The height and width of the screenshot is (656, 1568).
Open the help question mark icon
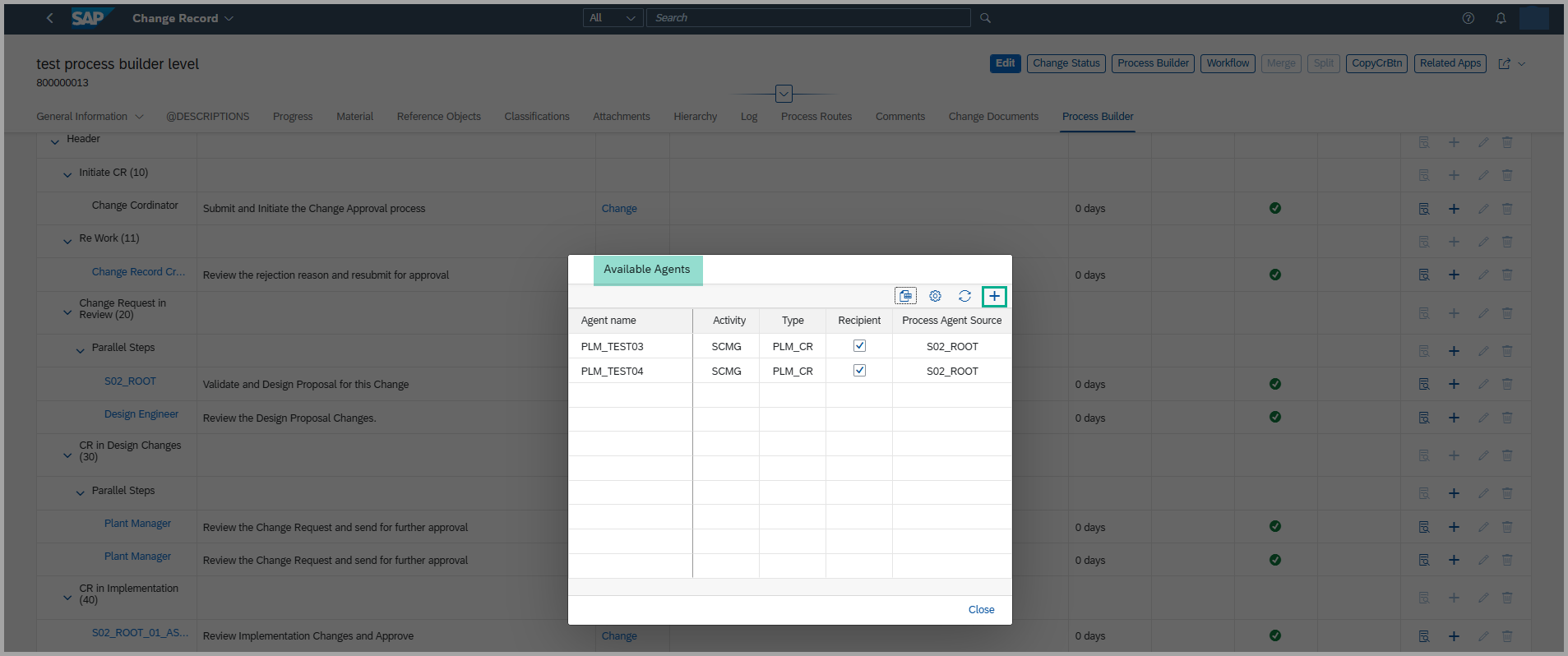(x=1468, y=18)
